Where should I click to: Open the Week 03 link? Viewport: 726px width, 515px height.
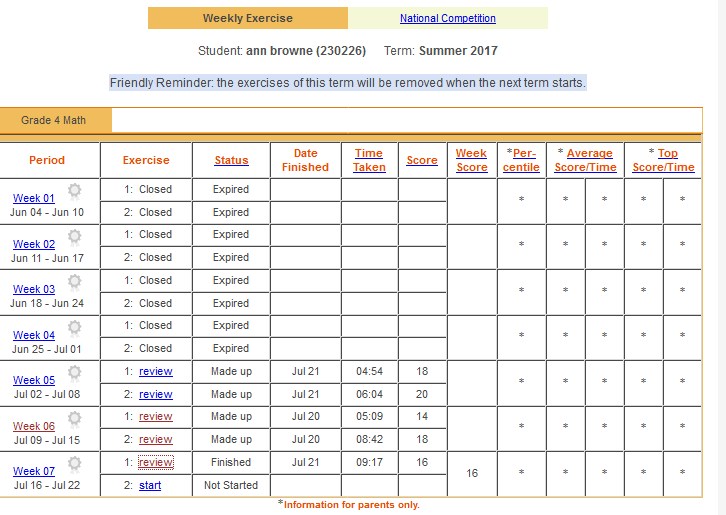point(34,289)
